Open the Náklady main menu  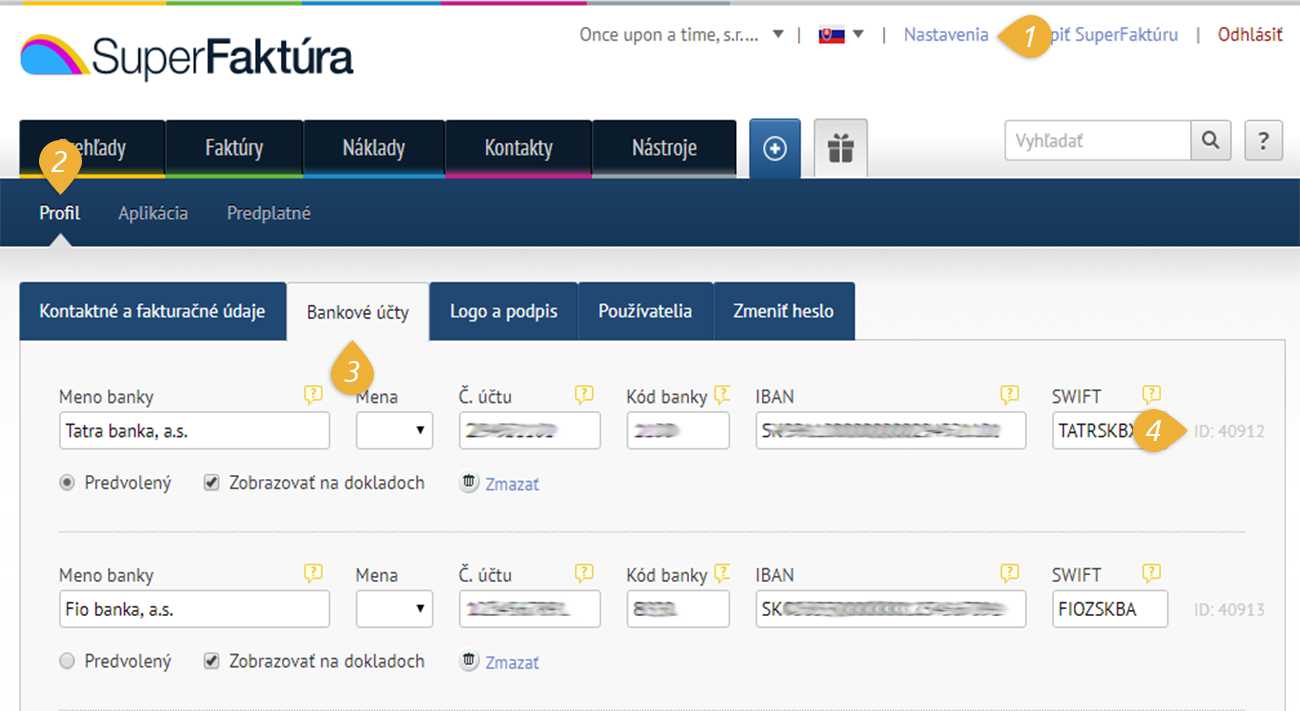(374, 149)
